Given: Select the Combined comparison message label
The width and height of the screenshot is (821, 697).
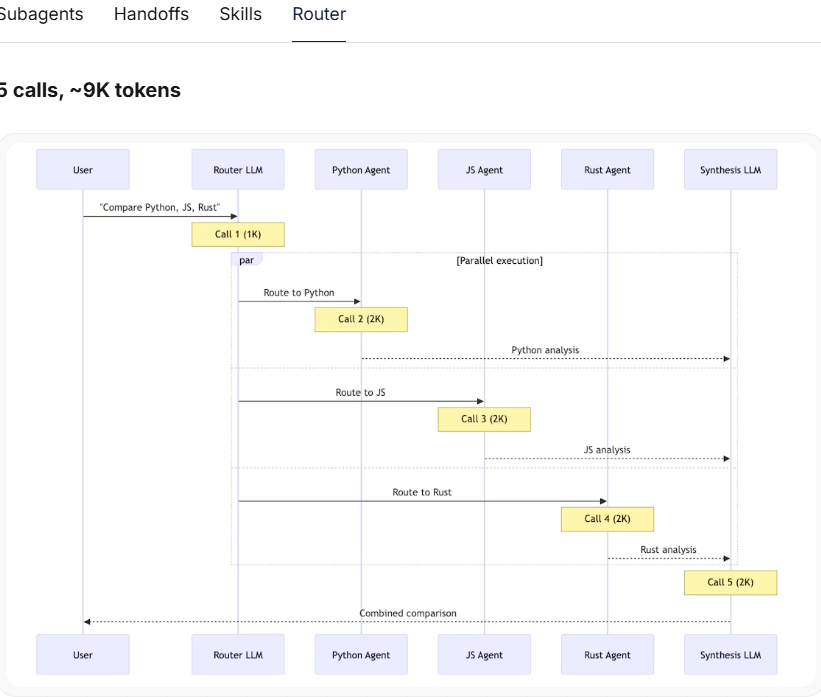Looking at the screenshot, I should point(408,613).
